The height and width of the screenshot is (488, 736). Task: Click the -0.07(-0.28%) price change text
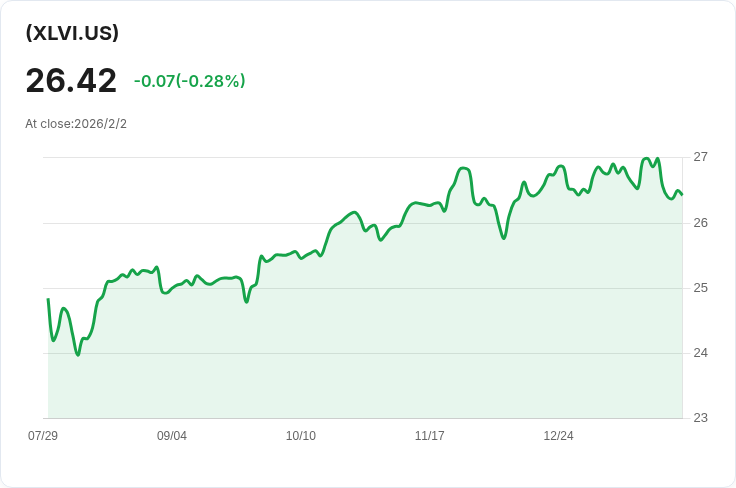coord(190,81)
